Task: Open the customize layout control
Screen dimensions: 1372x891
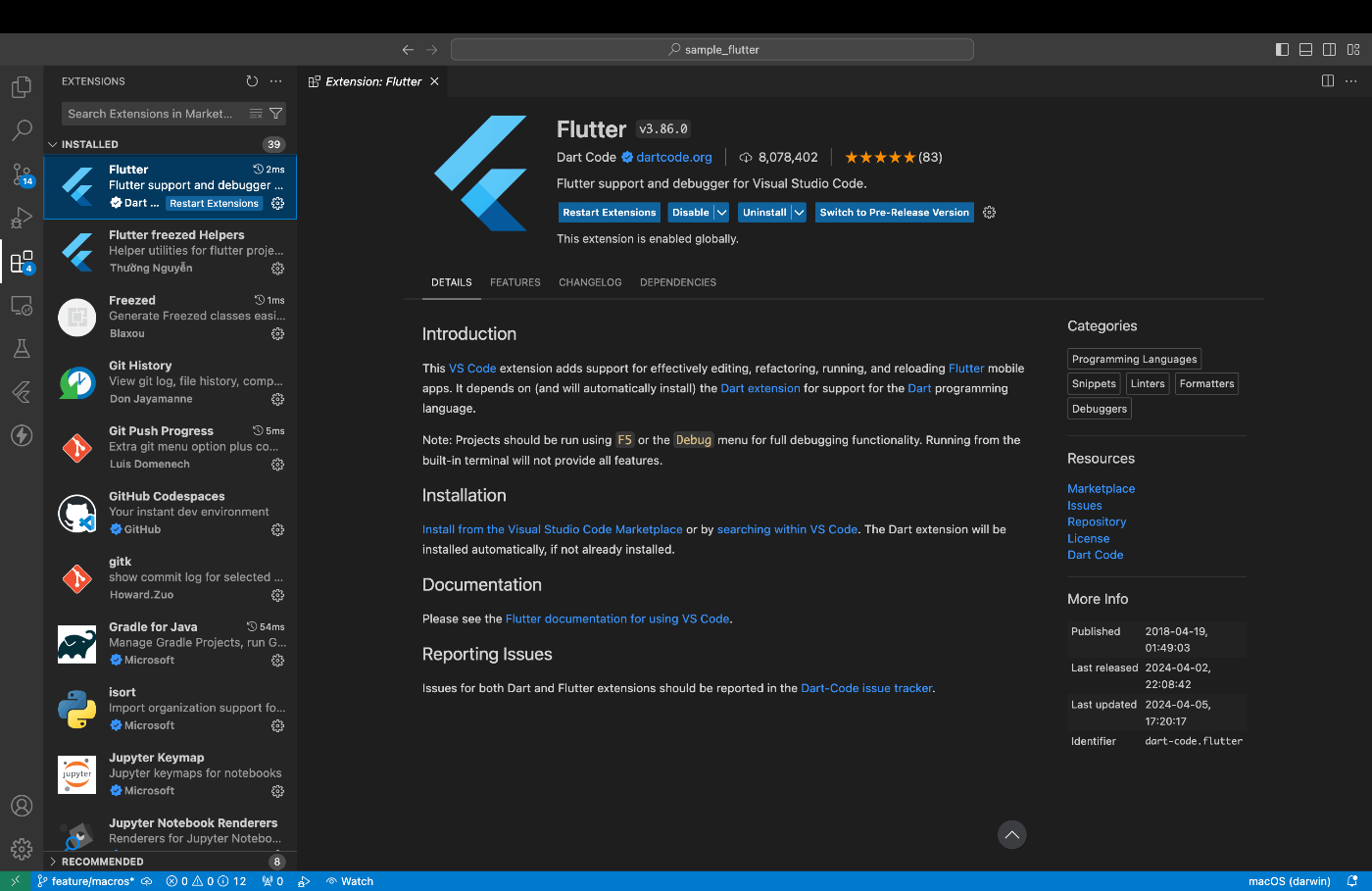Action: click(x=1353, y=49)
